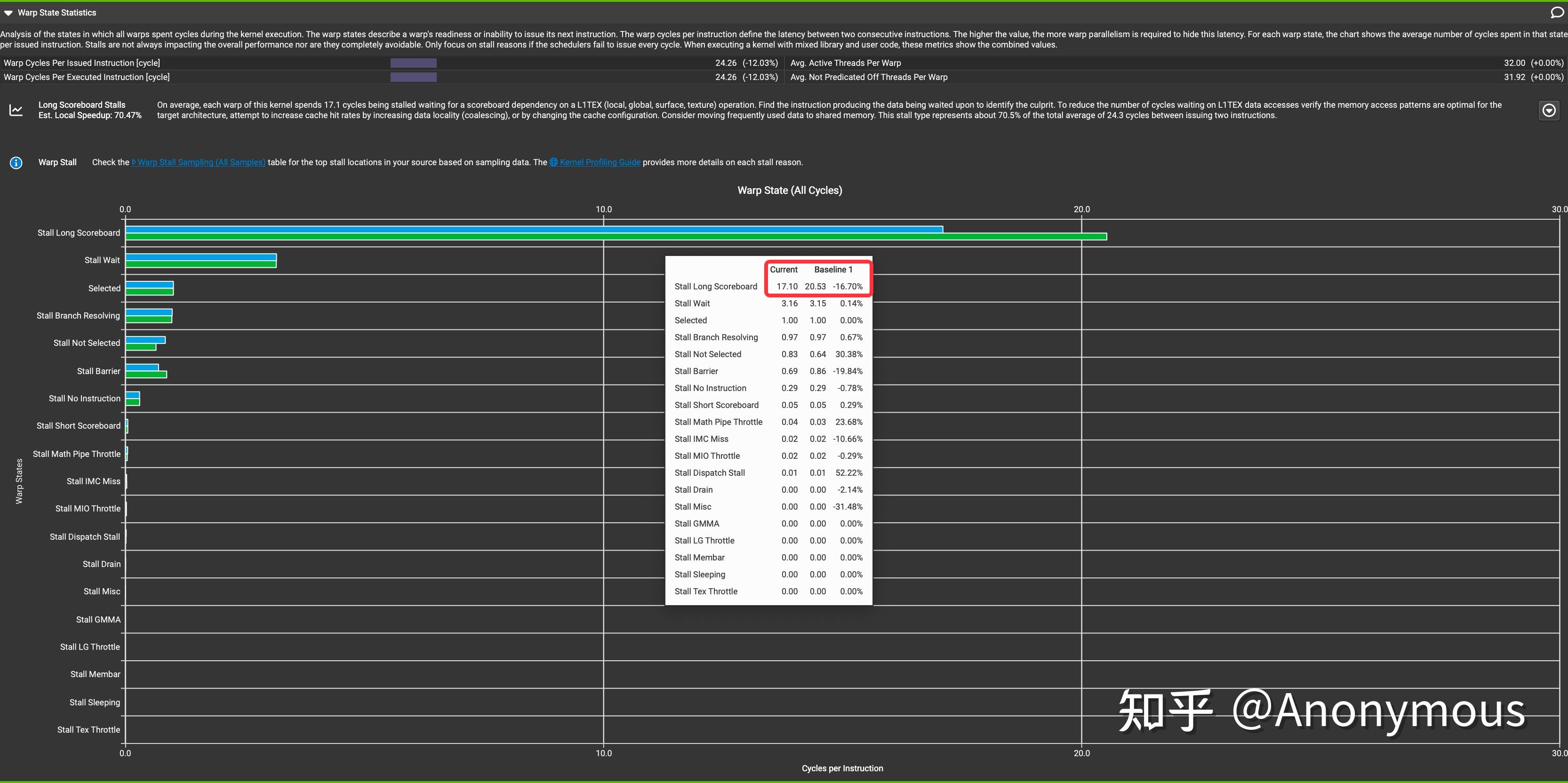
Task: Click the triangle icon before Warp Stall Sampling link
Action: 135,162
